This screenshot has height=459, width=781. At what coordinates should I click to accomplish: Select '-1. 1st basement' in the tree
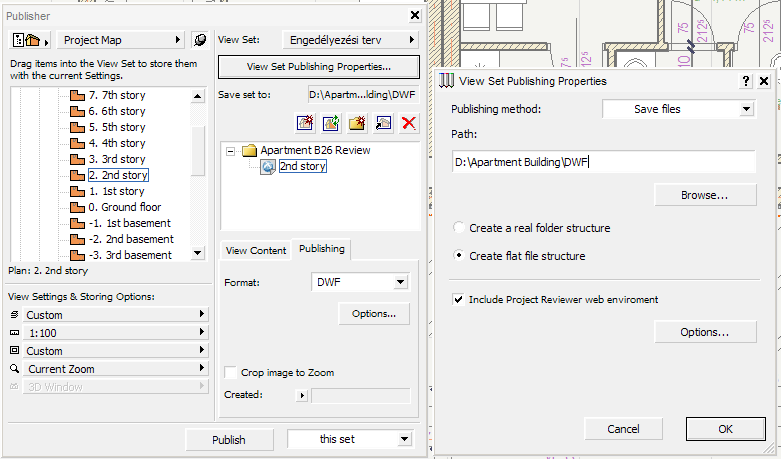(x=130, y=223)
